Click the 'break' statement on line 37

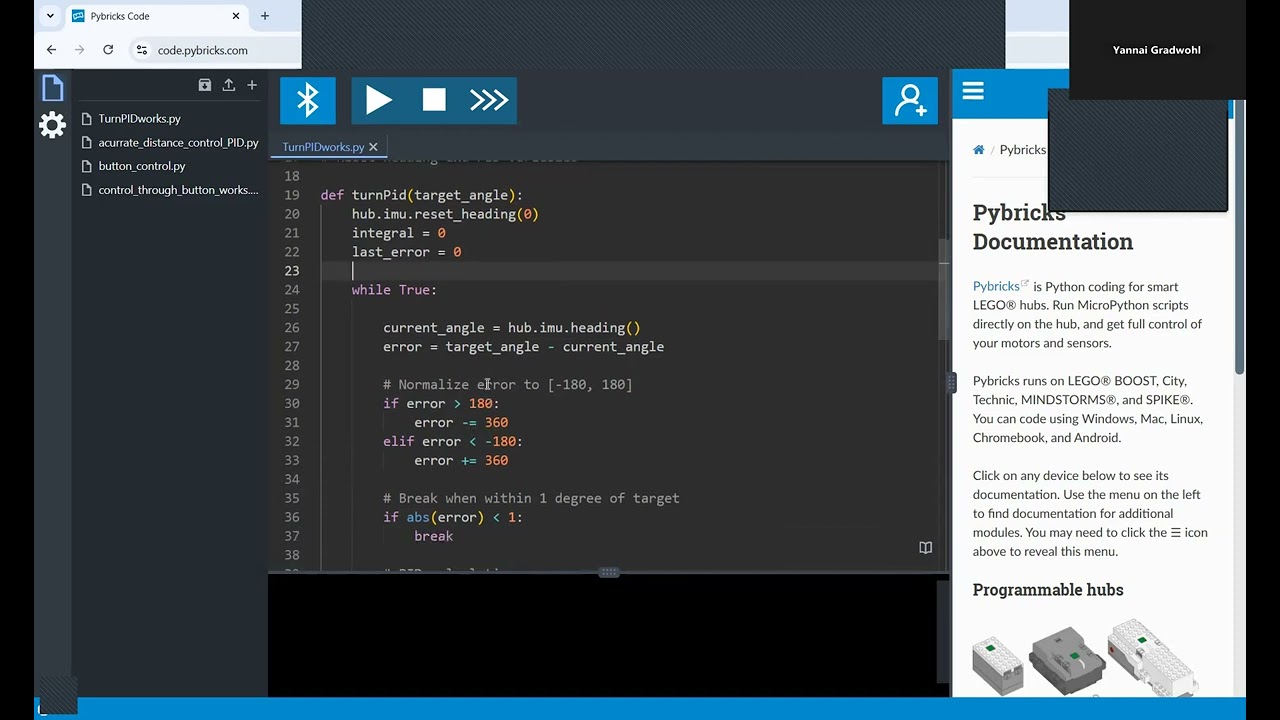pyautogui.click(x=434, y=537)
